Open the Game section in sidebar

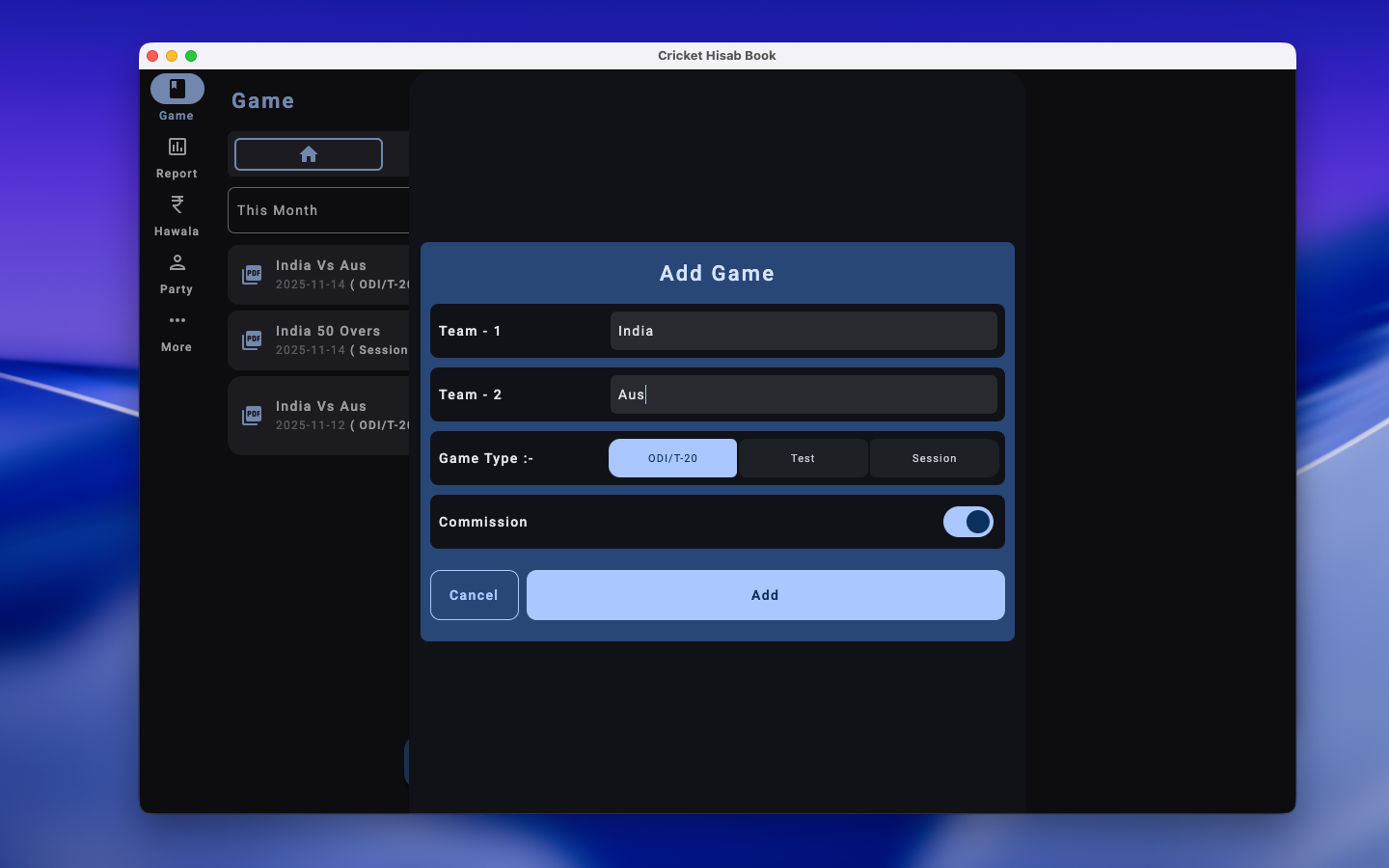(177, 98)
